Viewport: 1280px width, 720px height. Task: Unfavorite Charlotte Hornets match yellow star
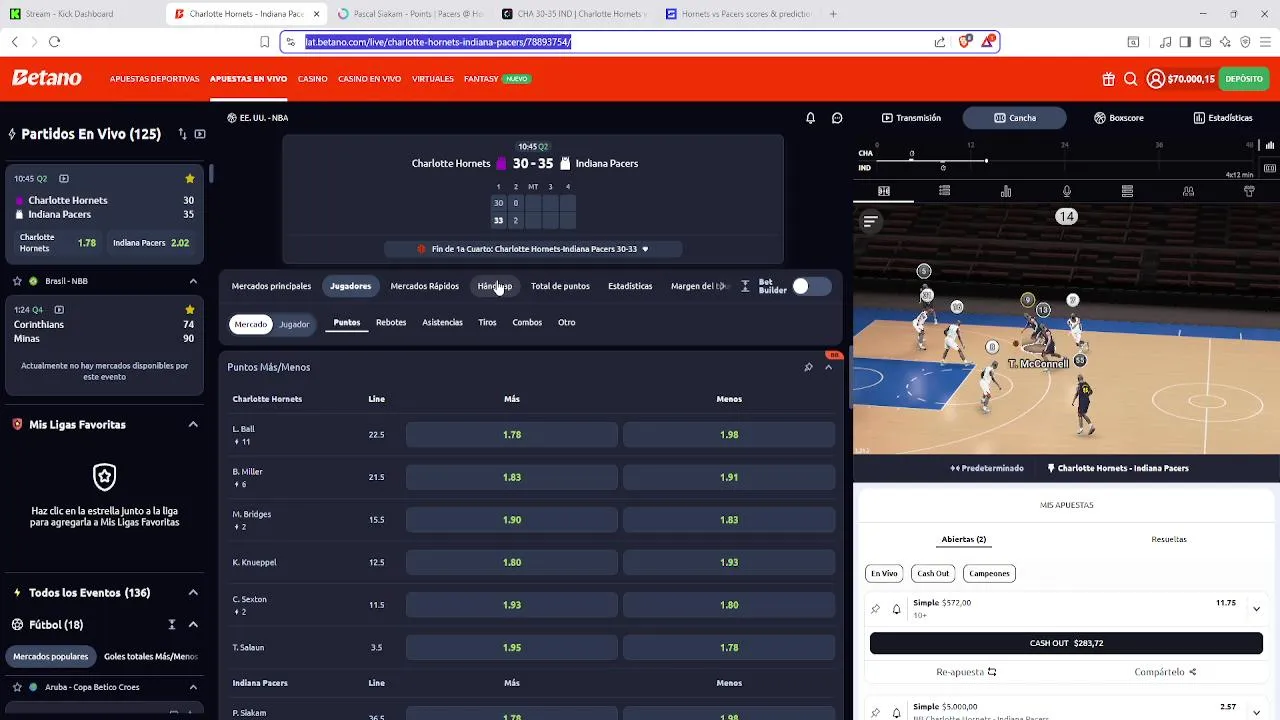189,179
